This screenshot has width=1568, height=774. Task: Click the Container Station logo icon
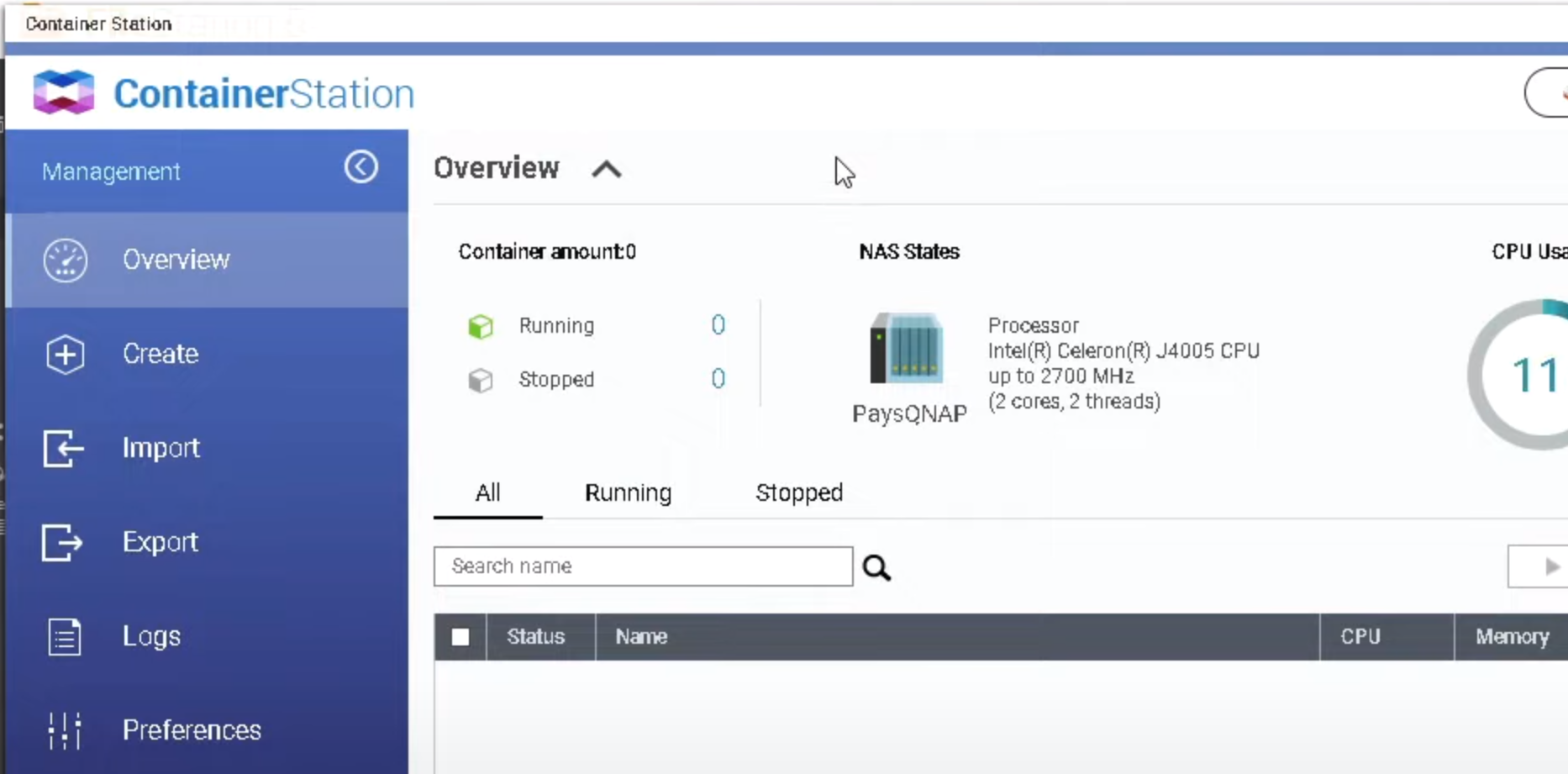[64, 92]
